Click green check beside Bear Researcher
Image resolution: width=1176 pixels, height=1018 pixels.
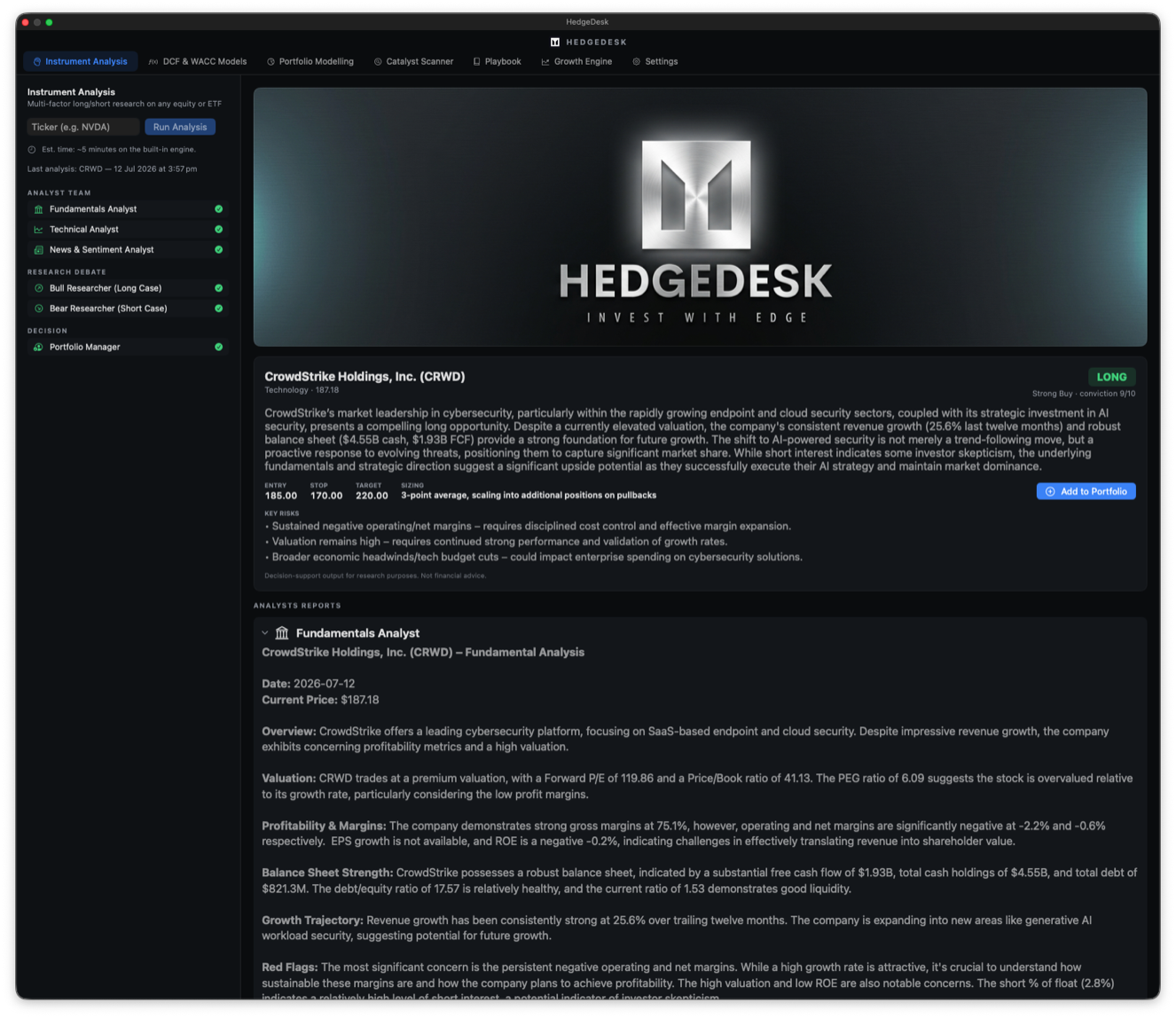pyautogui.click(x=218, y=309)
